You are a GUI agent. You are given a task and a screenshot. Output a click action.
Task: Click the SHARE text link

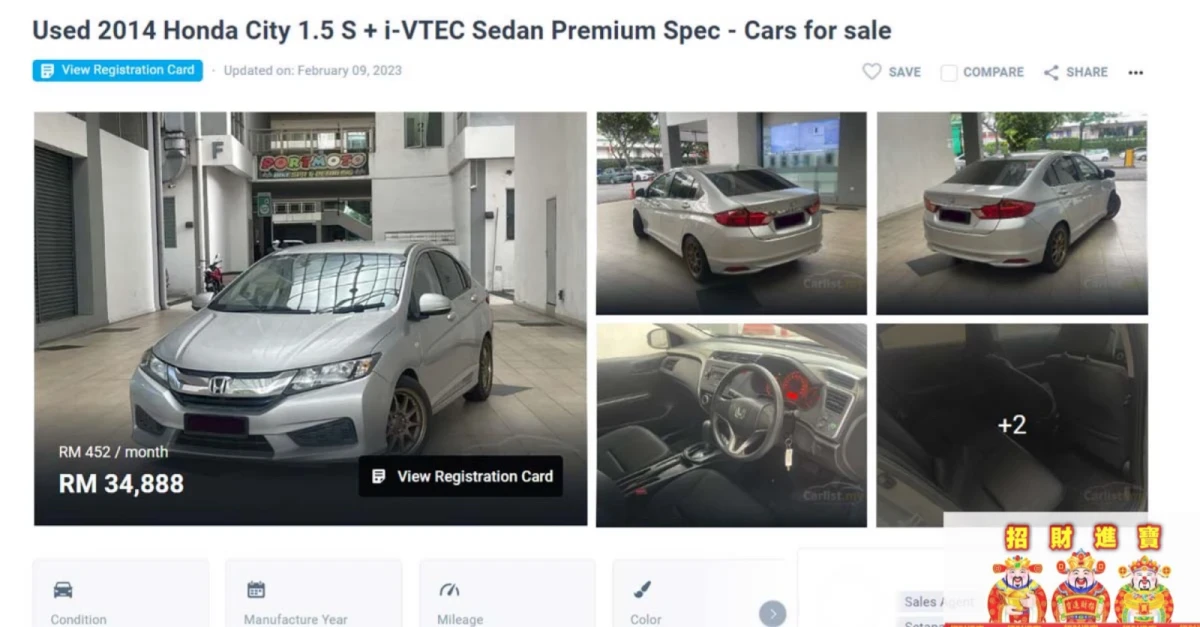(1087, 72)
